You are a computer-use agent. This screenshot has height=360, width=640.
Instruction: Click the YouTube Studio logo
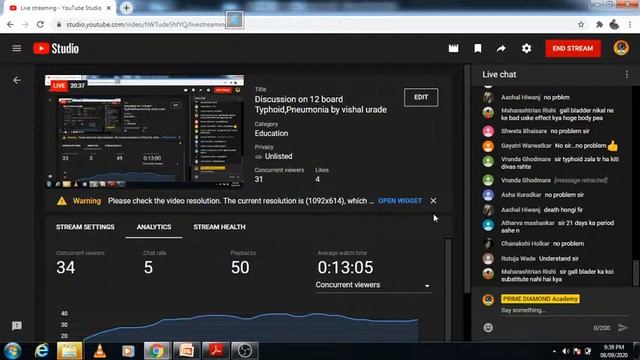pyautogui.click(x=56, y=49)
